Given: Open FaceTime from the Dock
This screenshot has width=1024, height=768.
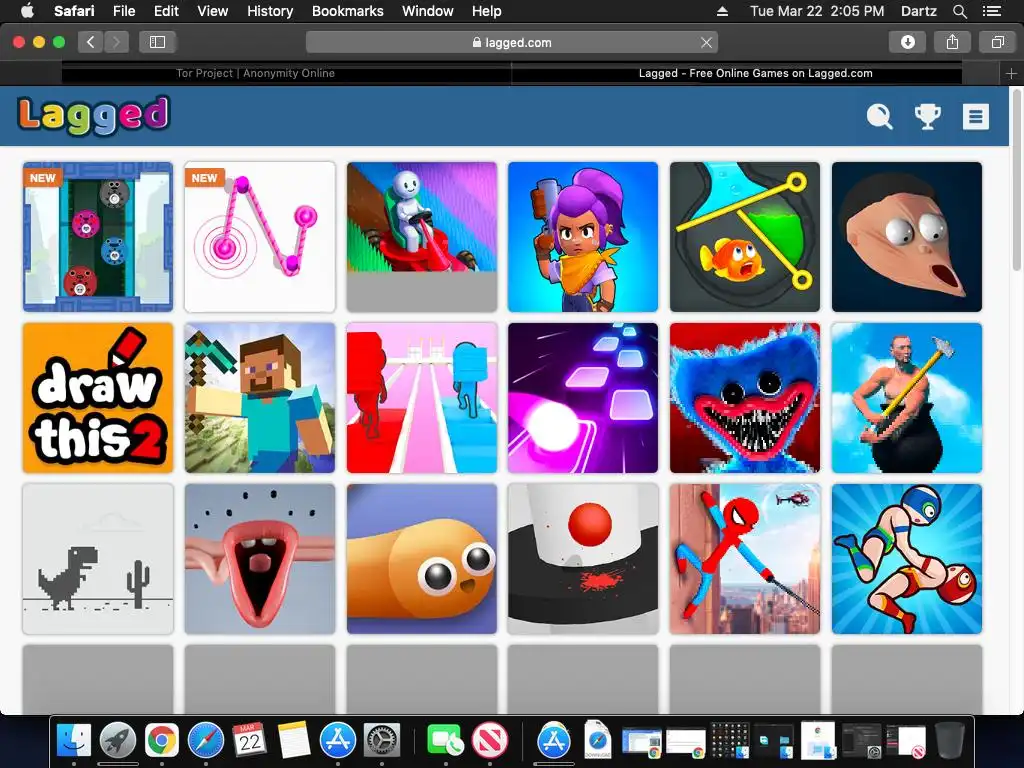Looking at the screenshot, I should (445, 740).
